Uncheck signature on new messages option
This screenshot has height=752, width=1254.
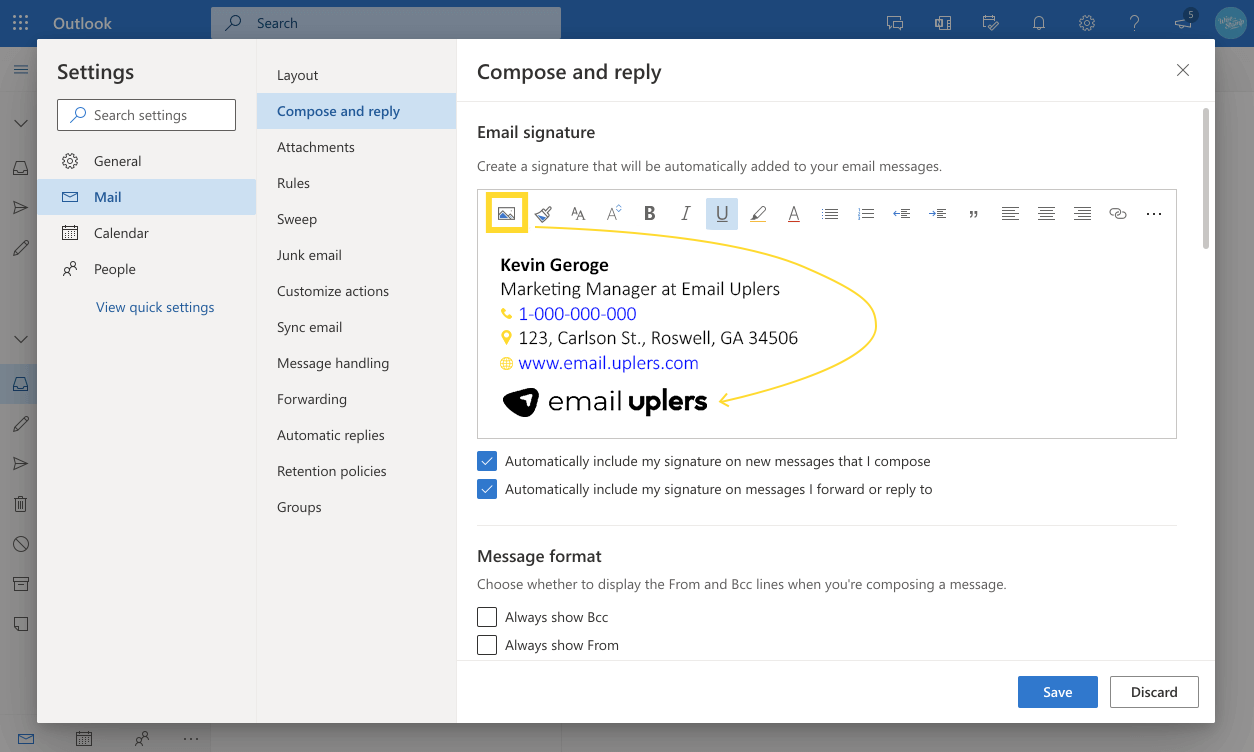(487, 461)
